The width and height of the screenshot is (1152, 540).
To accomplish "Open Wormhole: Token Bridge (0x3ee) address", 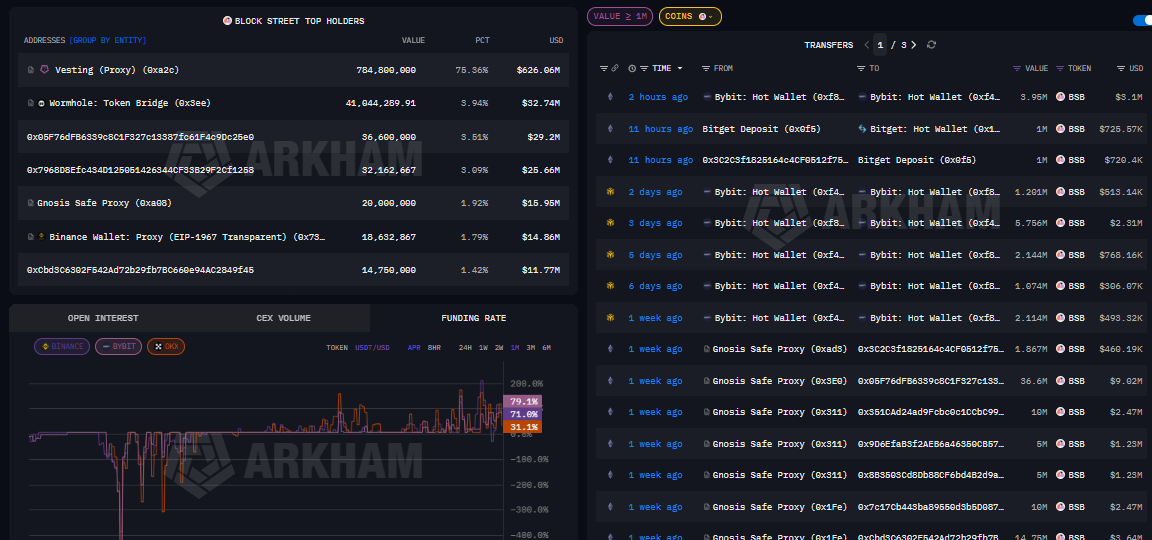I will (x=130, y=104).
